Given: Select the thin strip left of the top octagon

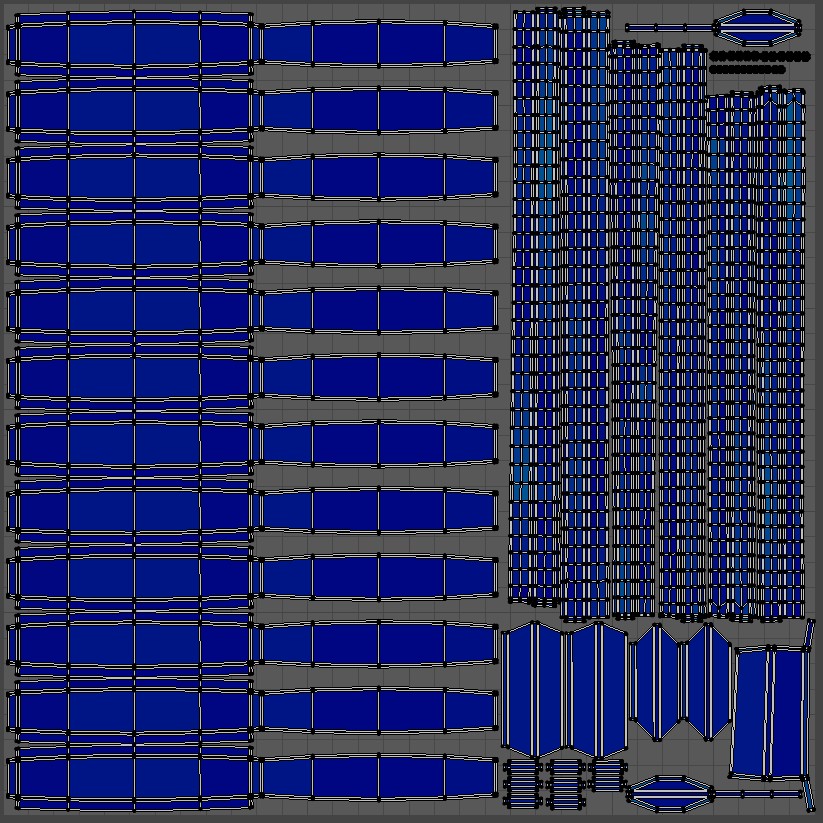Looking at the screenshot, I should (669, 28).
